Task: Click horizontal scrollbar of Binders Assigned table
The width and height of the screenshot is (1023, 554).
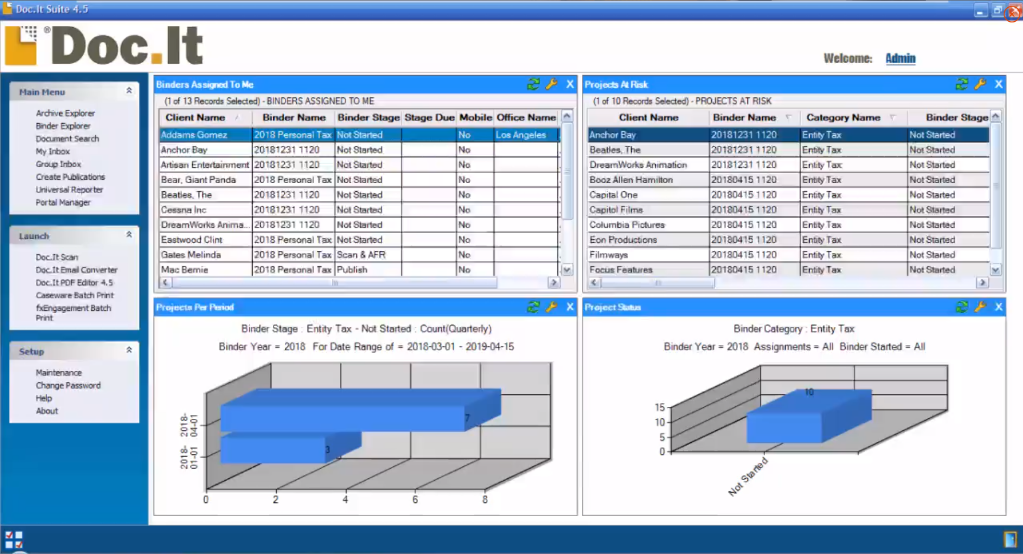Action: tap(360, 283)
